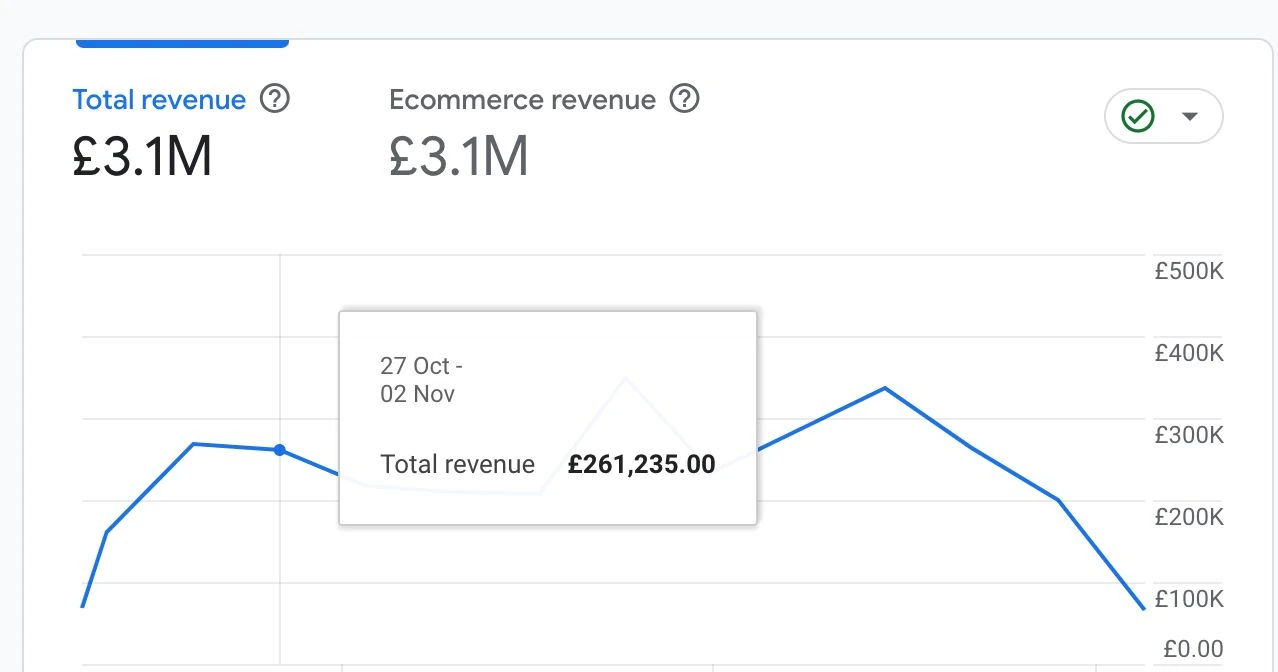This screenshot has height=672, width=1278.
Task: Click the £400K axis label
Action: pos(1189,353)
